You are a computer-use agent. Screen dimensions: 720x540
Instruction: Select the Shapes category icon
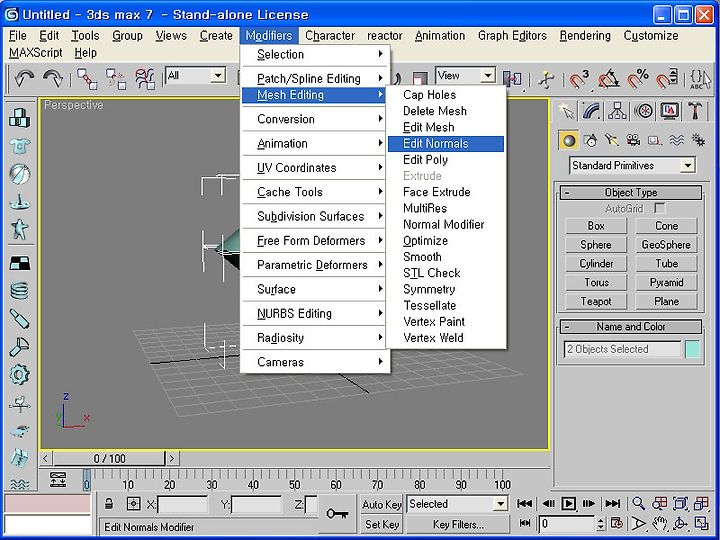click(591, 140)
